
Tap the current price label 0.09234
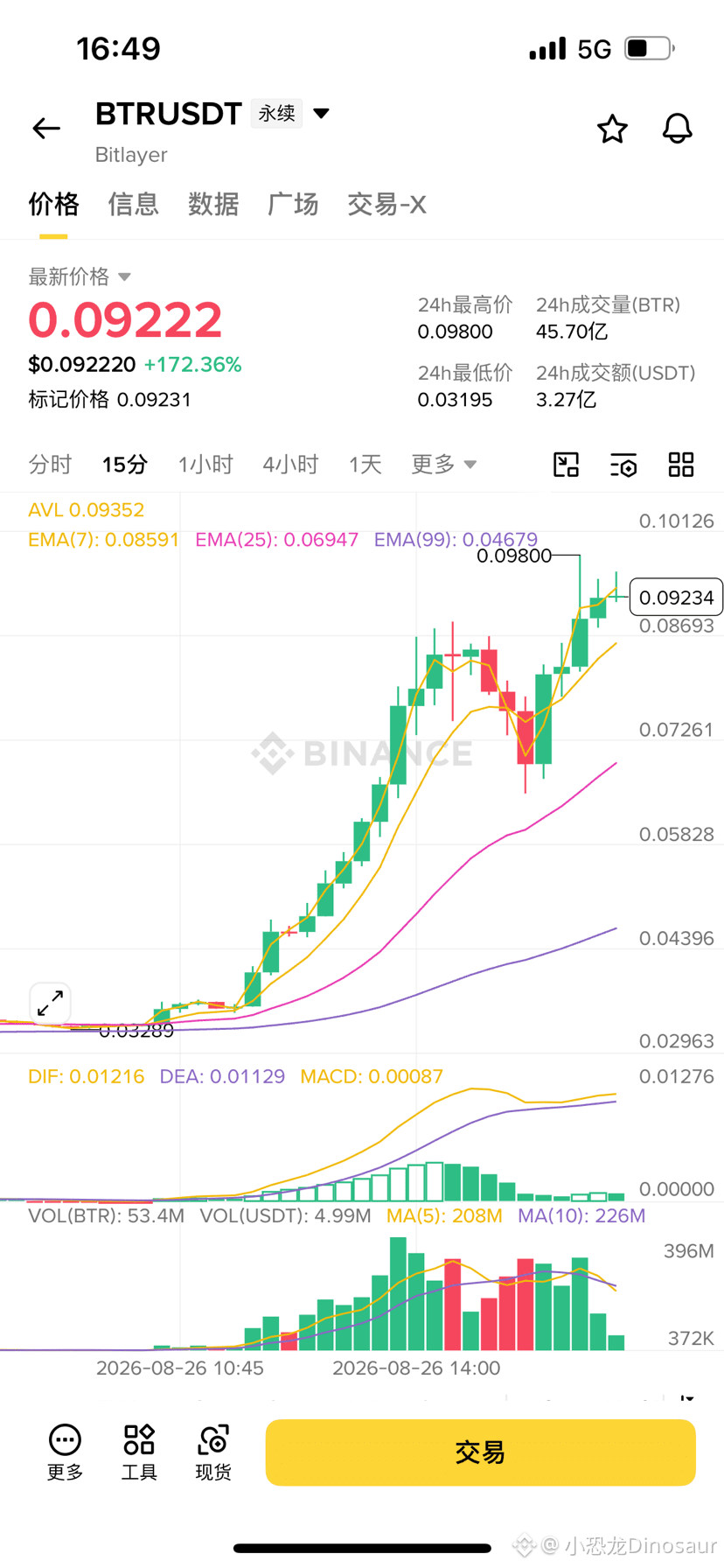pyautogui.click(x=676, y=598)
